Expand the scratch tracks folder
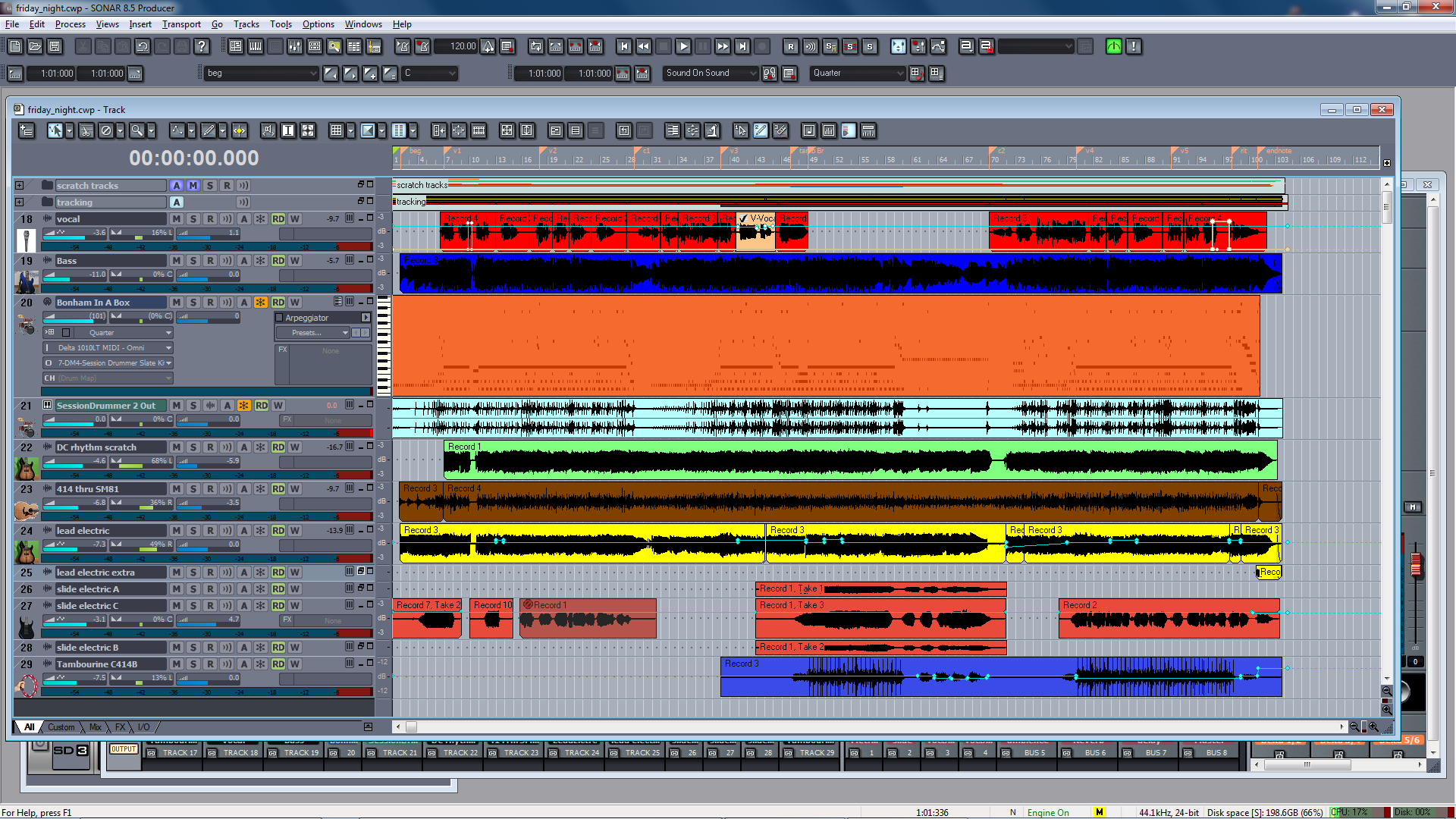This screenshot has width=1456, height=819. click(x=20, y=186)
